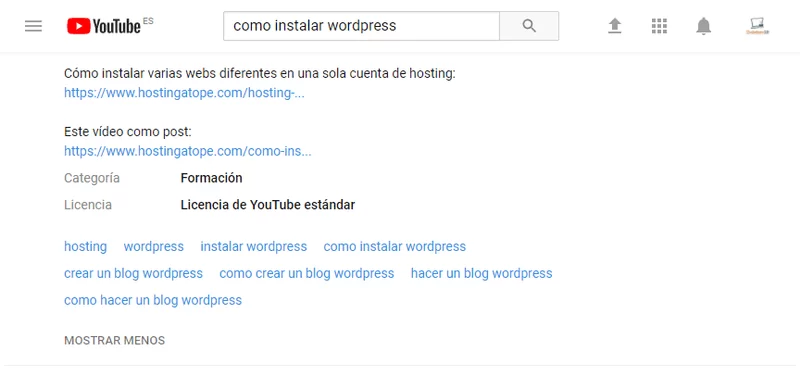The width and height of the screenshot is (800, 374).
Task: Click the 'Licencia' label
Action: click(88, 205)
